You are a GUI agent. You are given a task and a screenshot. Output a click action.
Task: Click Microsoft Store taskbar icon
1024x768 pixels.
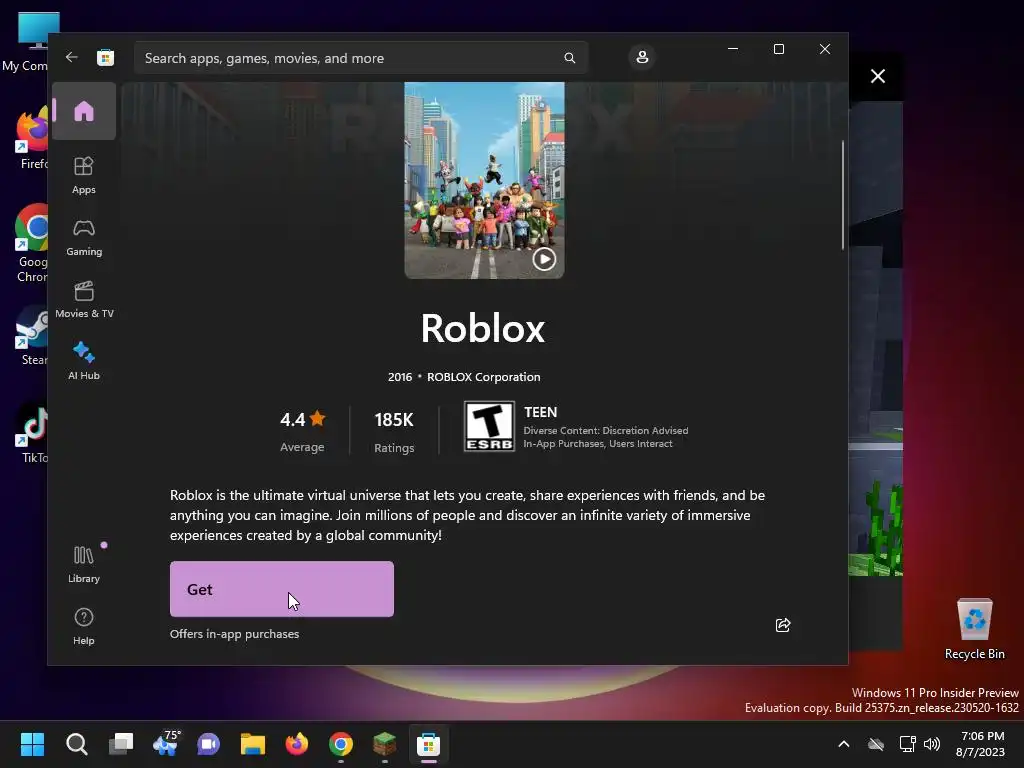[428, 744]
